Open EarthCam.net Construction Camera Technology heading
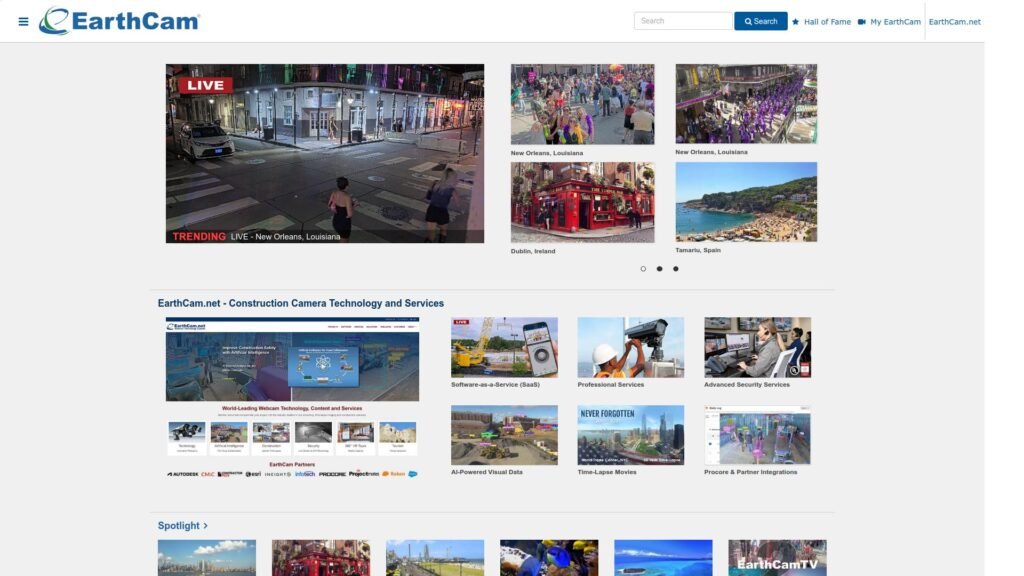 (x=300, y=303)
